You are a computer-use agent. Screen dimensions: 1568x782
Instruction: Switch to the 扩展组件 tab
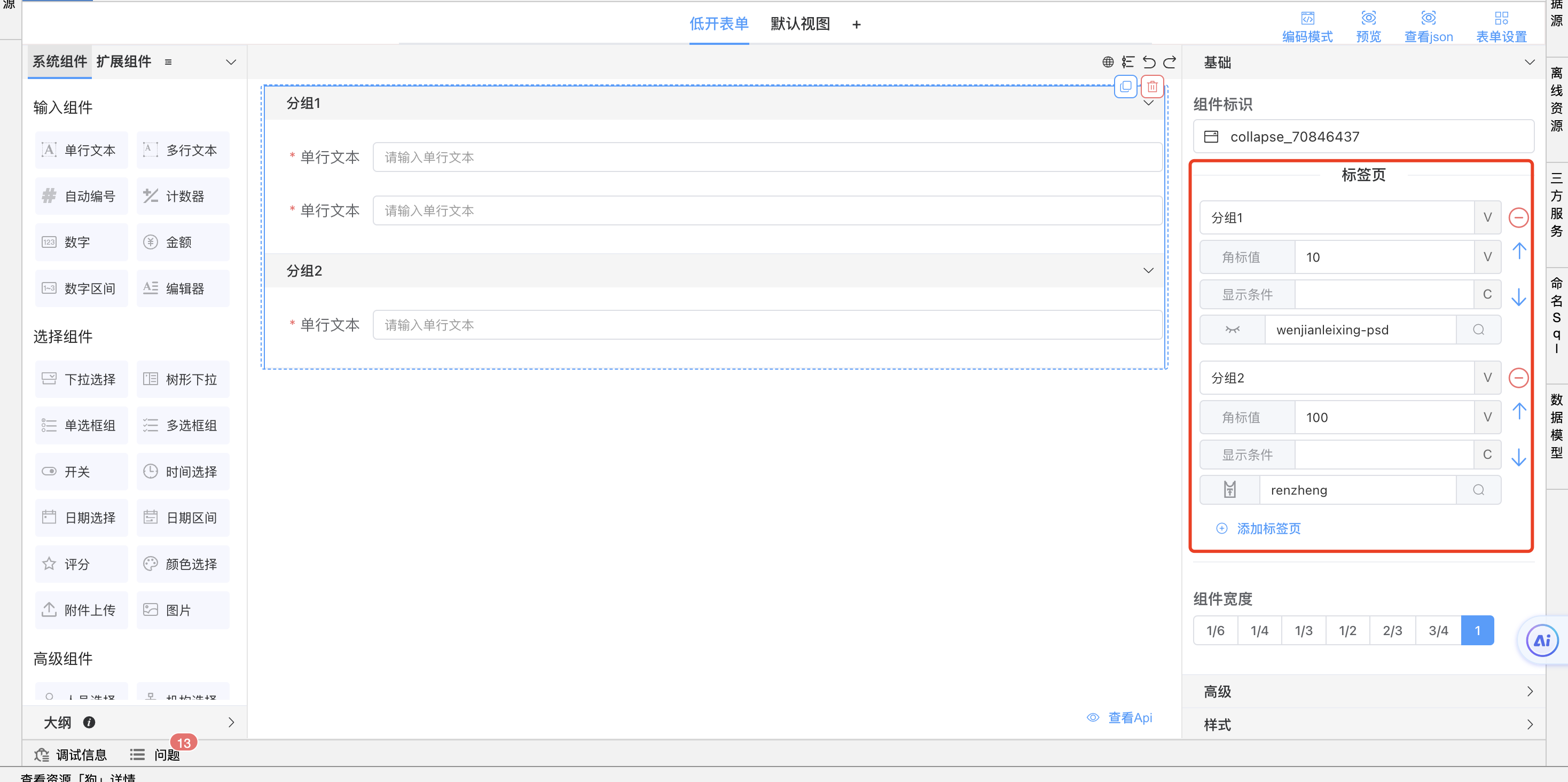click(123, 61)
